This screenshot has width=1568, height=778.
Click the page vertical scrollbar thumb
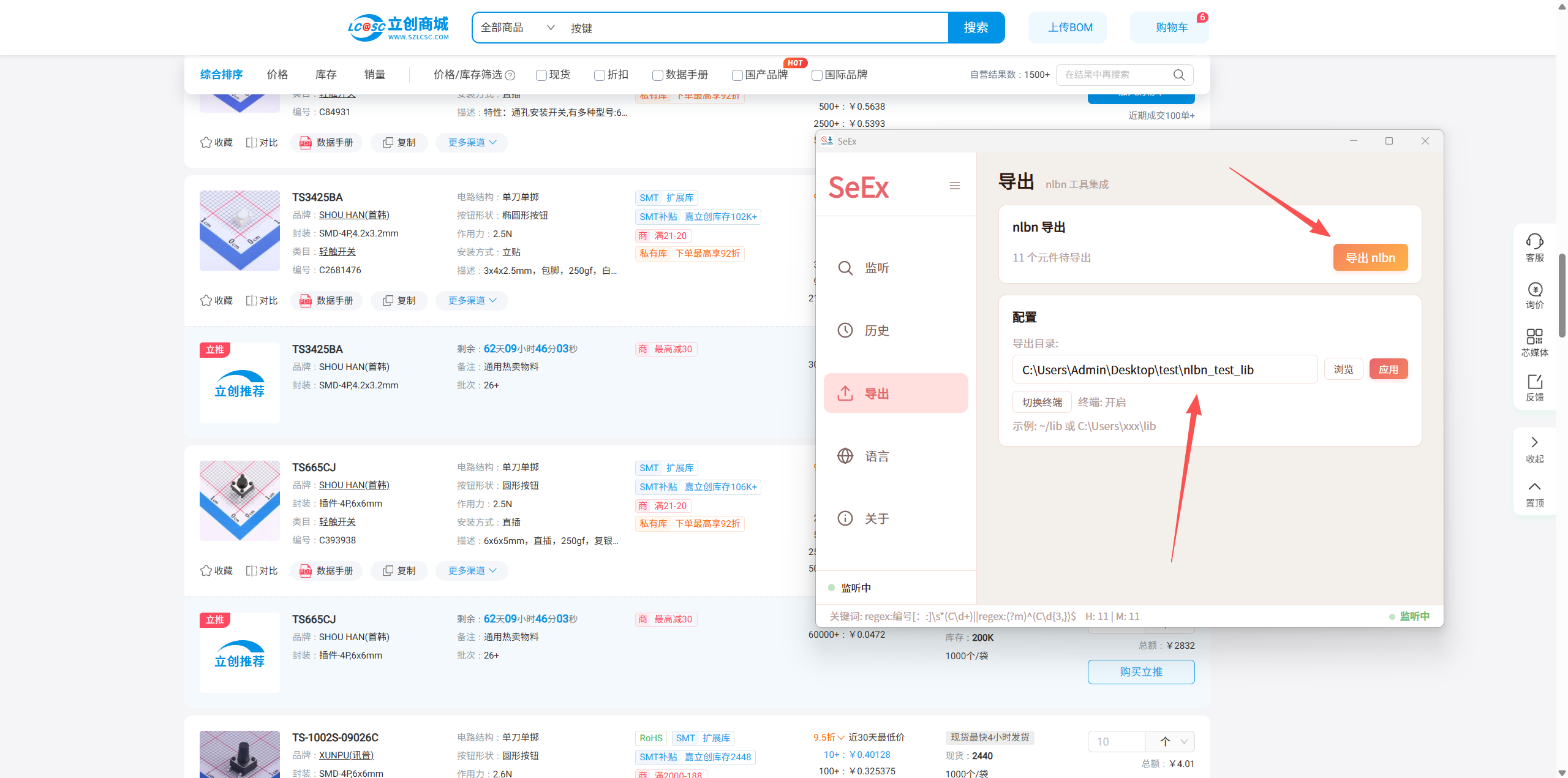coord(1561,294)
